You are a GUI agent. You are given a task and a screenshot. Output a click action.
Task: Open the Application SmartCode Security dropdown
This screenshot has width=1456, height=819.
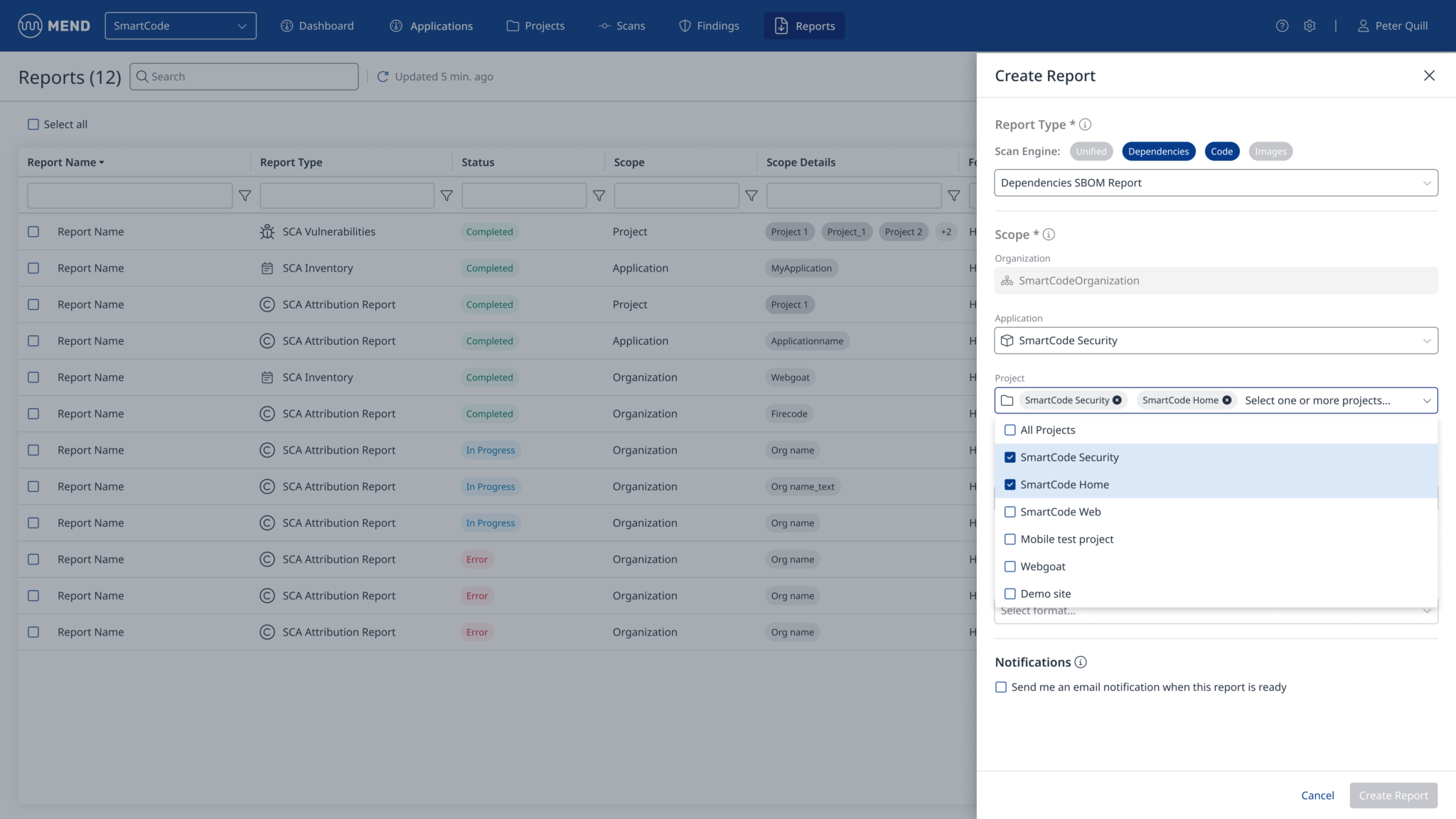click(1216, 341)
